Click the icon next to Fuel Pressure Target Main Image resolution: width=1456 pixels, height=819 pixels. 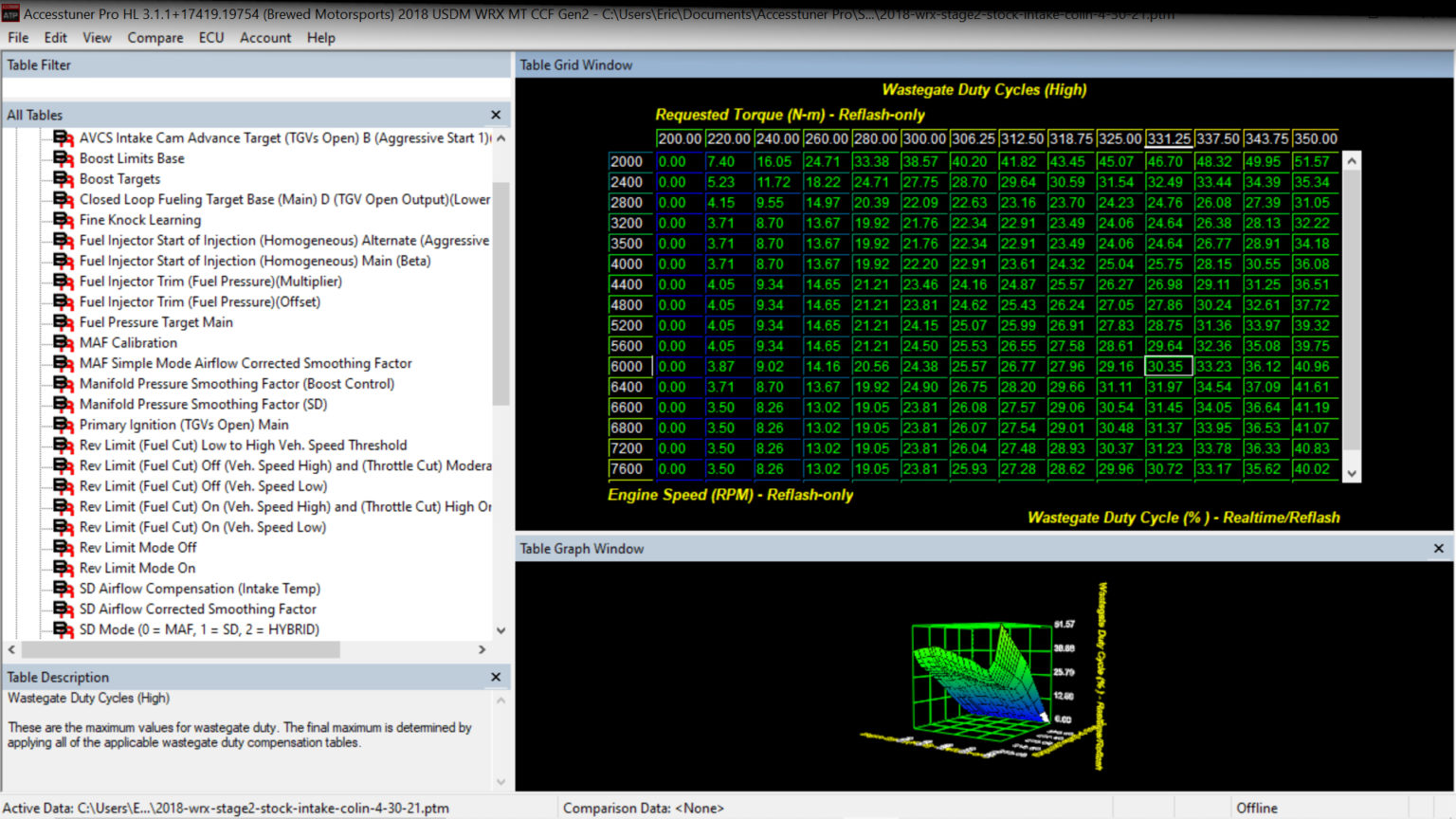pyautogui.click(x=63, y=322)
